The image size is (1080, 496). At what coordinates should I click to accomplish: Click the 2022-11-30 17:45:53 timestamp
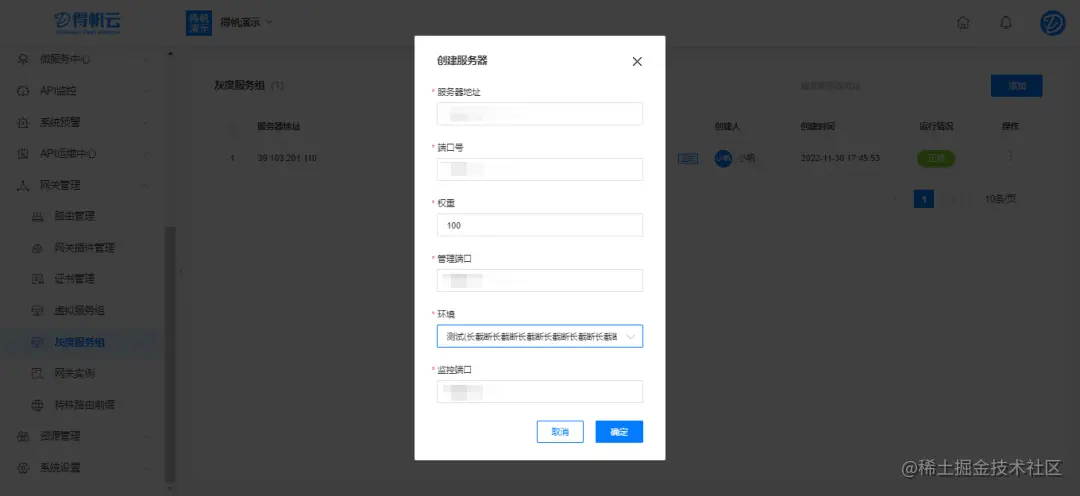(840, 158)
